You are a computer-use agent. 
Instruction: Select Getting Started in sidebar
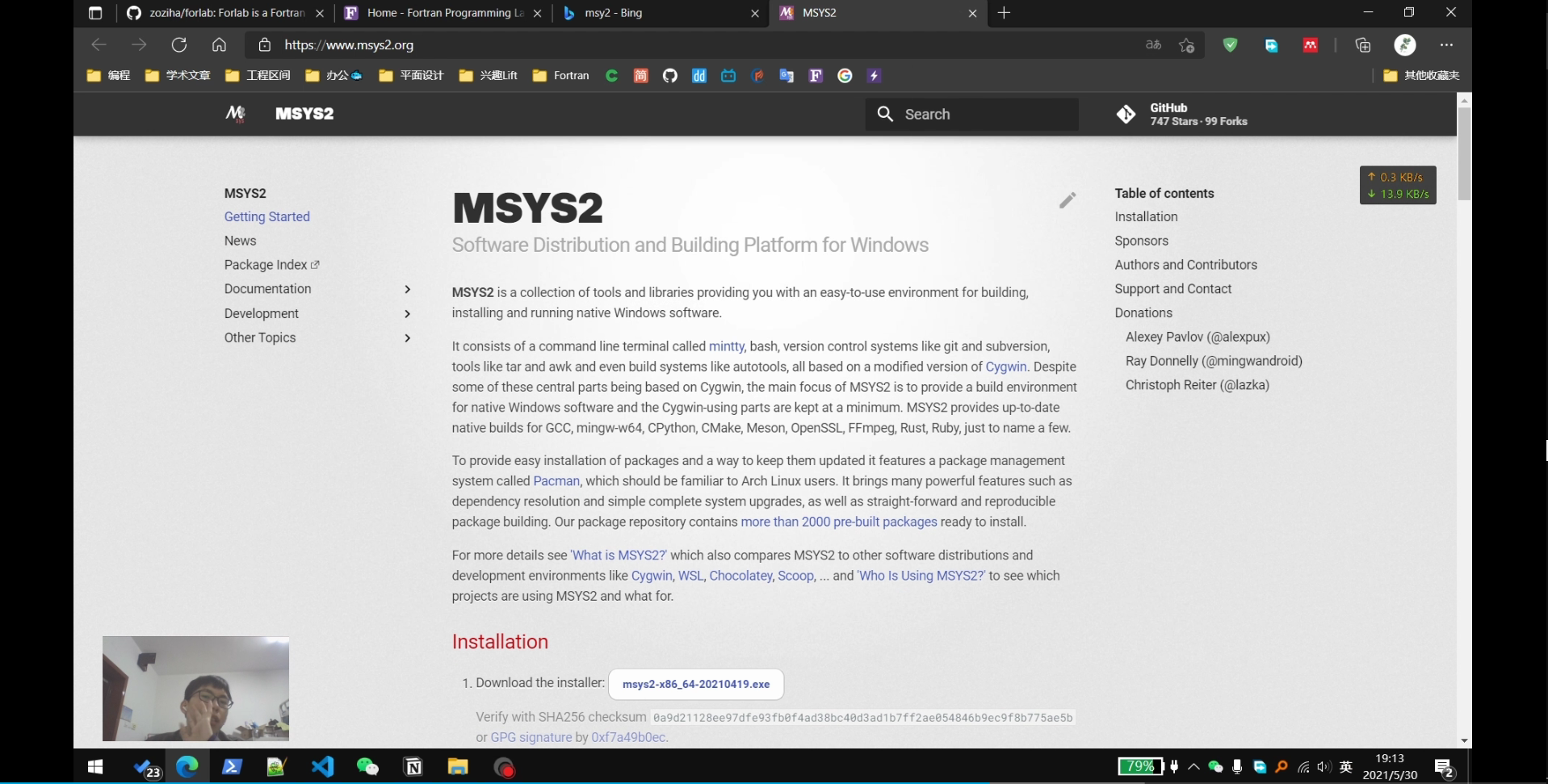coord(267,216)
